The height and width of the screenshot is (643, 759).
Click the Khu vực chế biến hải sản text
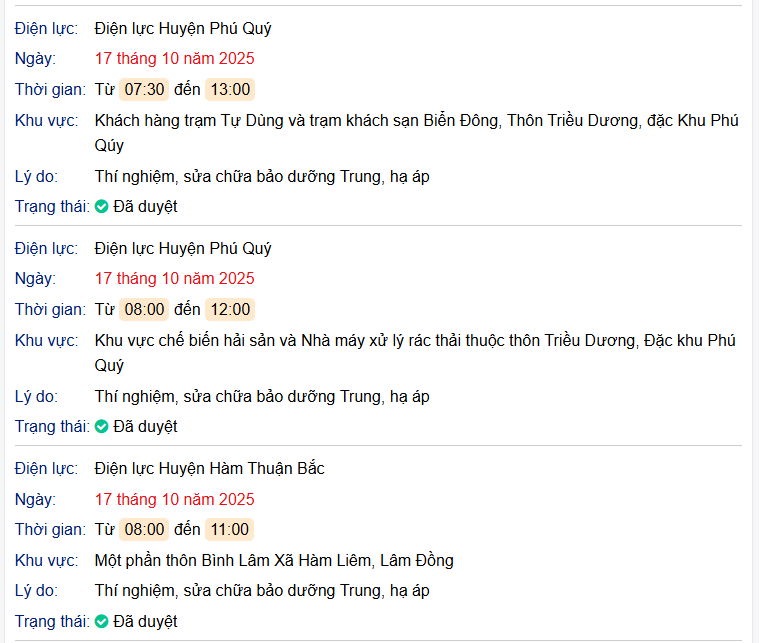pyautogui.click(x=414, y=341)
